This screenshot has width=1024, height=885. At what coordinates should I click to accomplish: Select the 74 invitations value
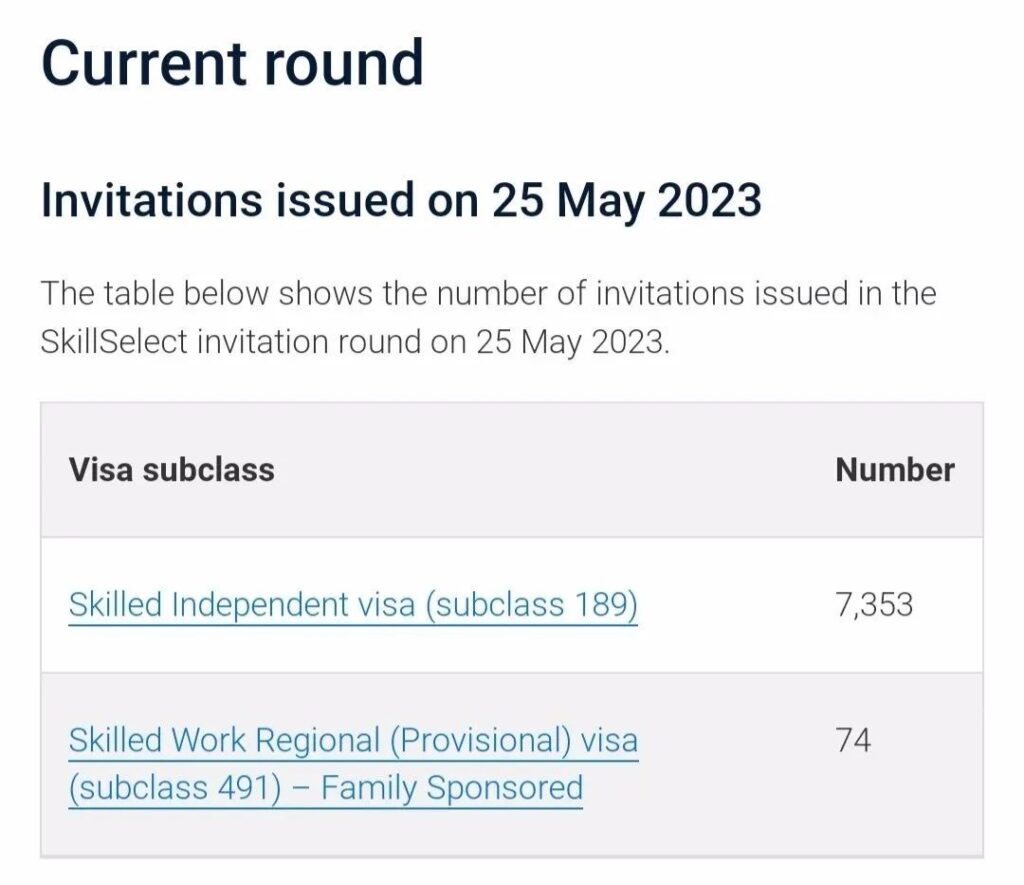click(x=853, y=741)
